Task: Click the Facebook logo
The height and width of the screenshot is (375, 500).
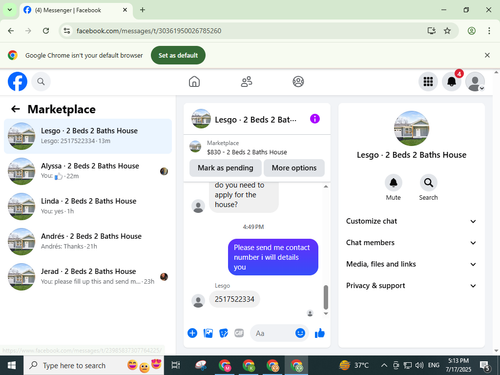Action: (17, 81)
